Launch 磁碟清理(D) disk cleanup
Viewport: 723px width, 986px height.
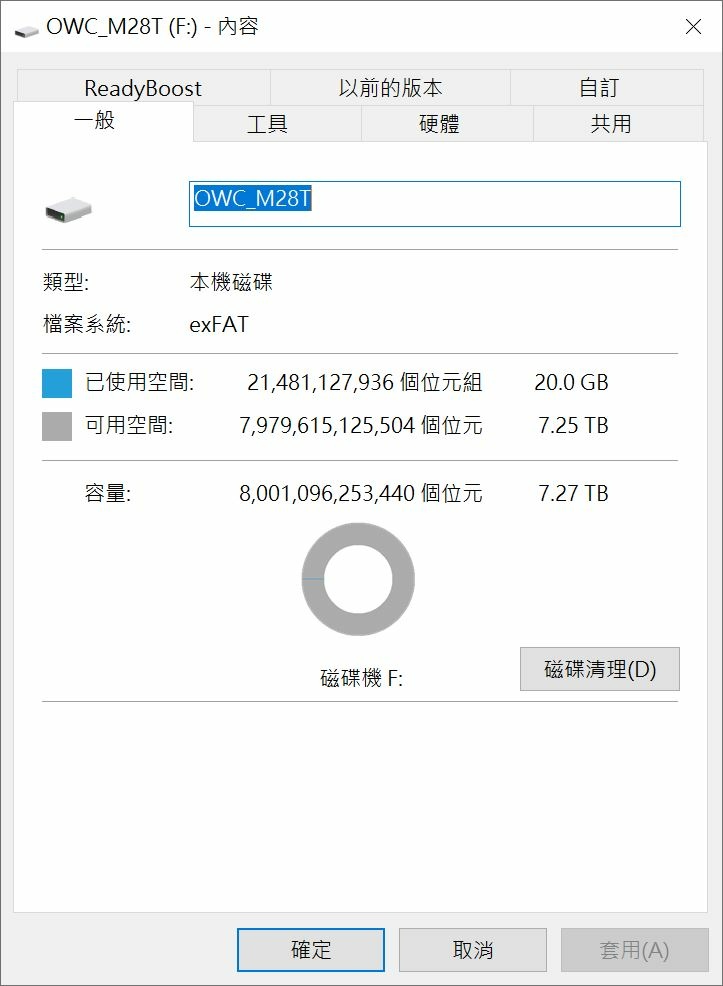tap(600, 668)
